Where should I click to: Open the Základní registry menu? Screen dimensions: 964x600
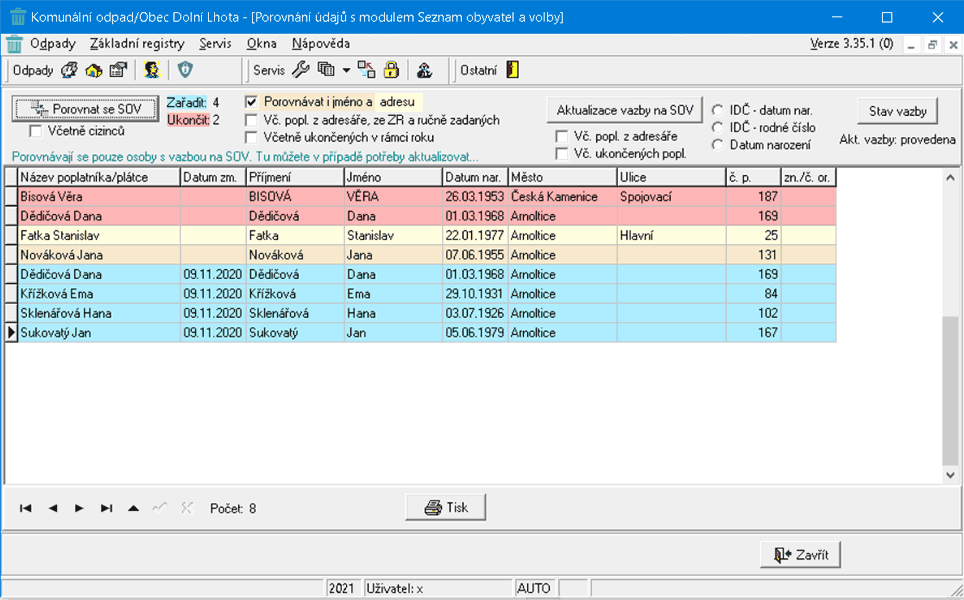[137, 44]
